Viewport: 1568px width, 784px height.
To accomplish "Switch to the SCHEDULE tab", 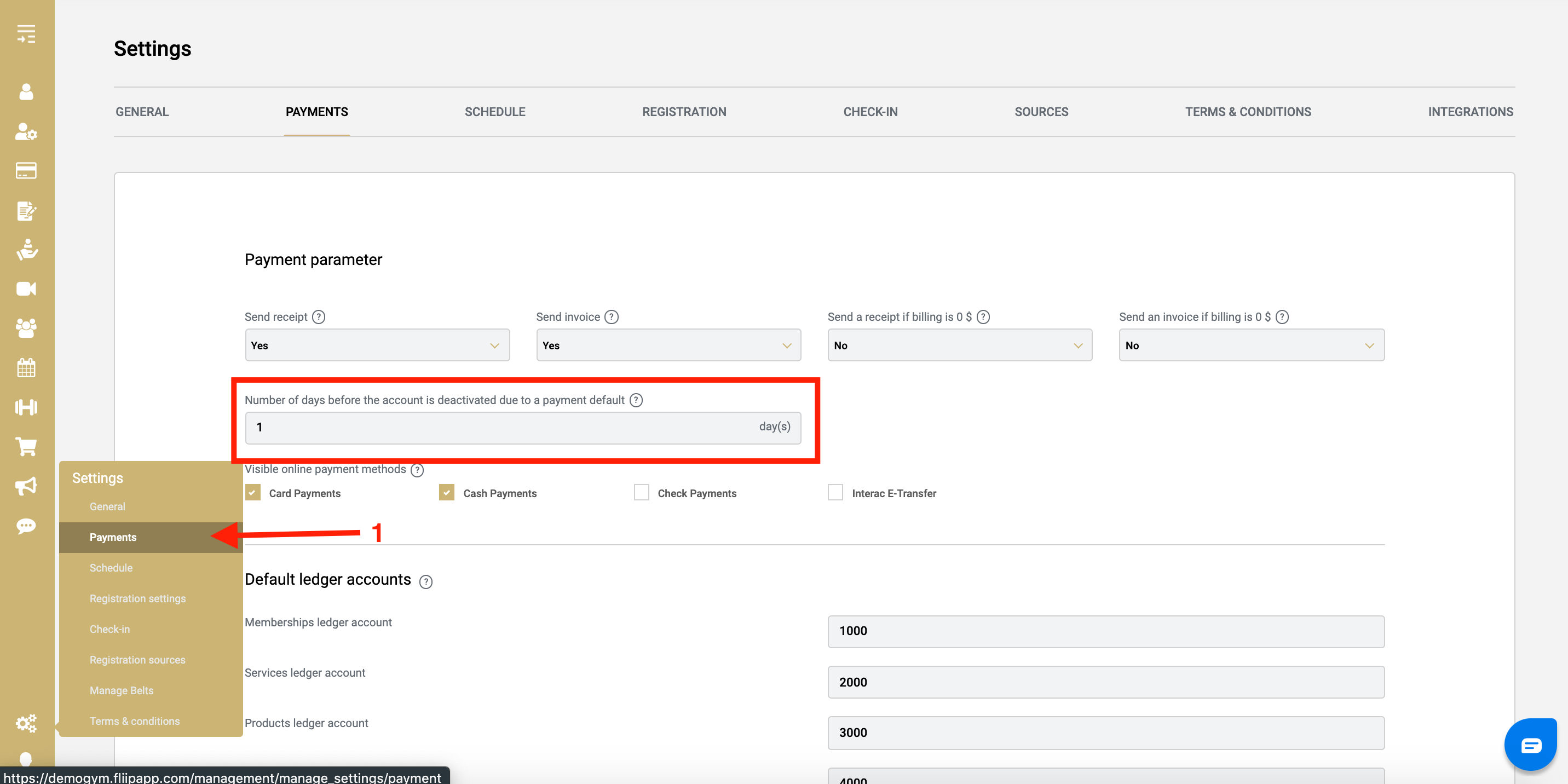I will click(x=494, y=112).
